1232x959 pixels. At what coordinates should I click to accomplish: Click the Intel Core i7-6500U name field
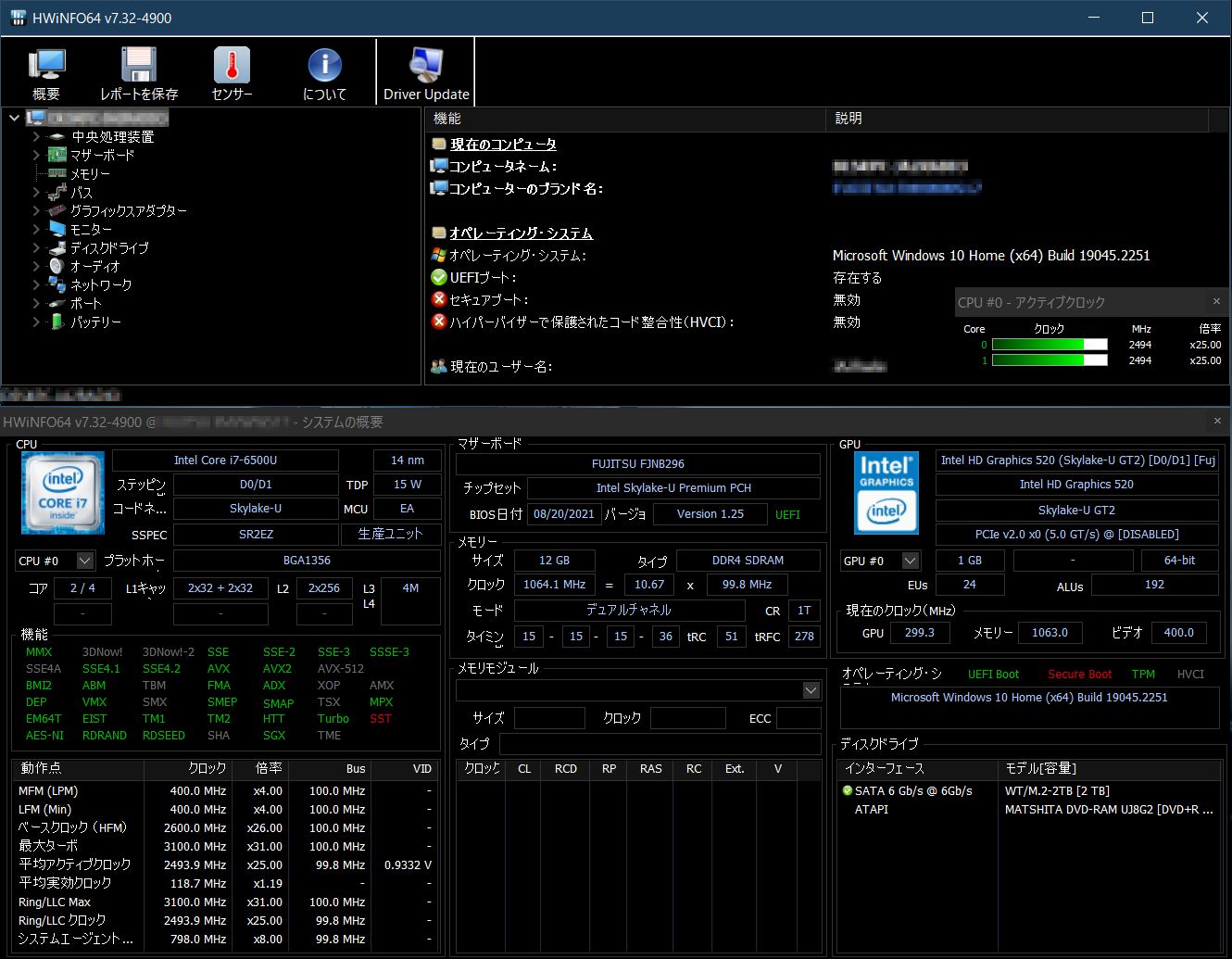tap(225, 461)
